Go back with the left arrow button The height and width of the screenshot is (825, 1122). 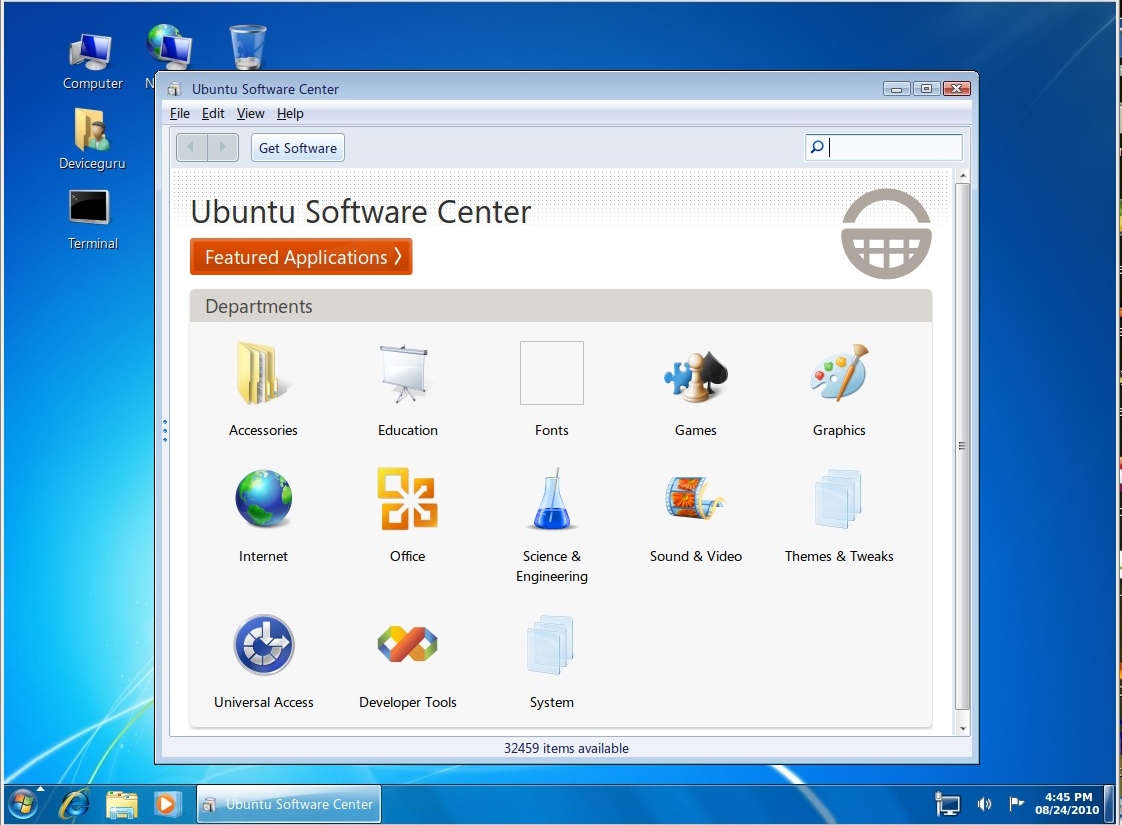click(192, 147)
